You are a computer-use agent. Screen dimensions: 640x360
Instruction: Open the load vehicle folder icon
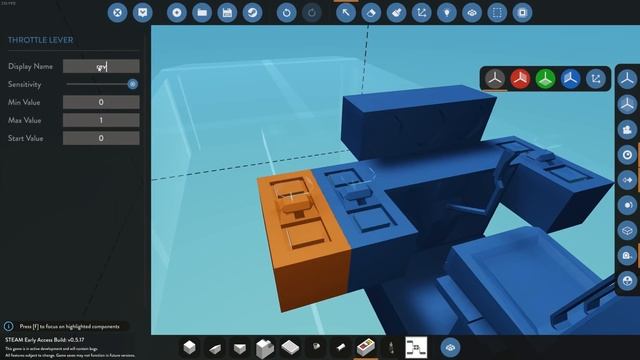pos(202,13)
